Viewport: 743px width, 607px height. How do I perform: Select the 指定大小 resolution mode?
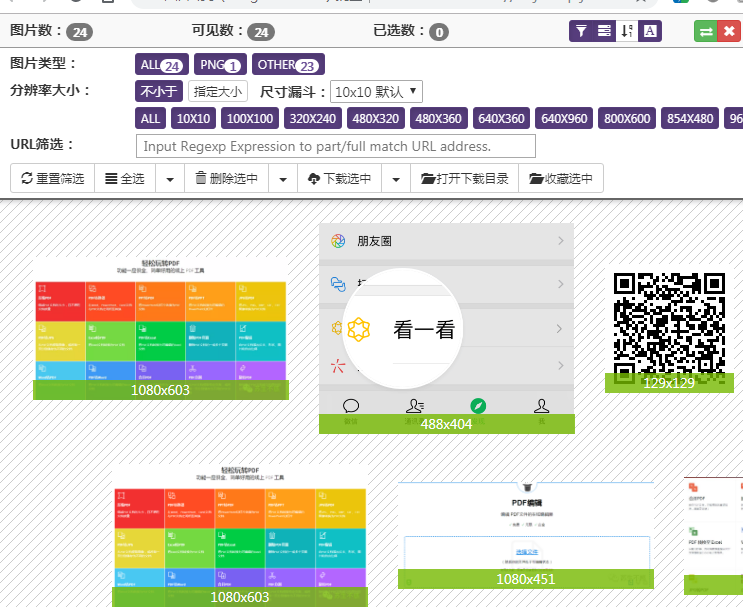(x=218, y=91)
